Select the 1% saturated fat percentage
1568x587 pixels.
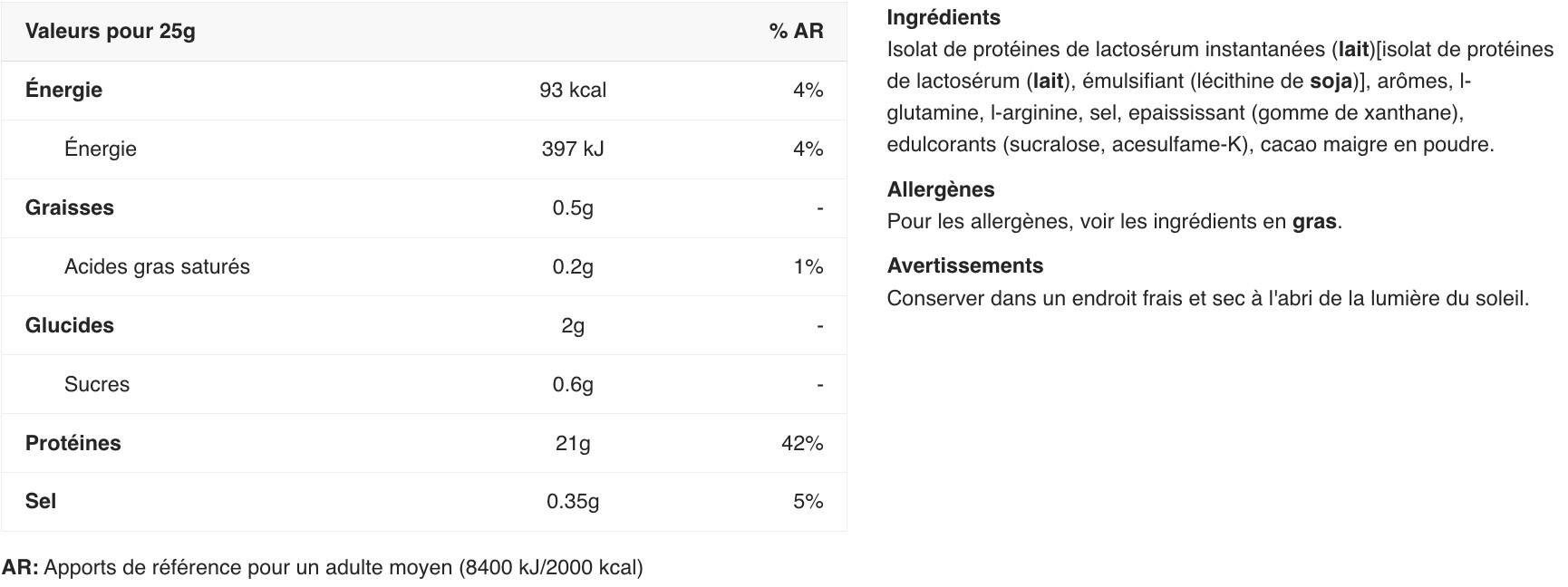point(808,266)
